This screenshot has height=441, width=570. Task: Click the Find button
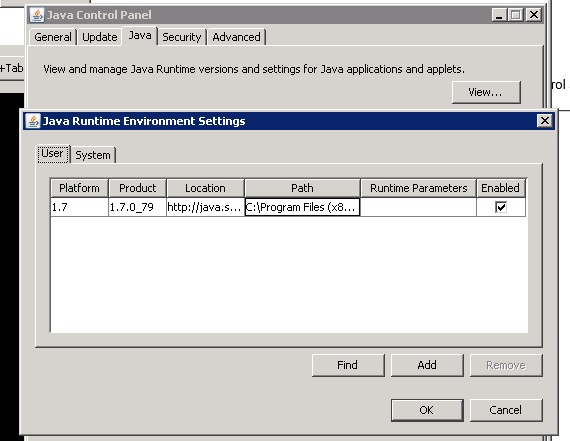tap(348, 365)
